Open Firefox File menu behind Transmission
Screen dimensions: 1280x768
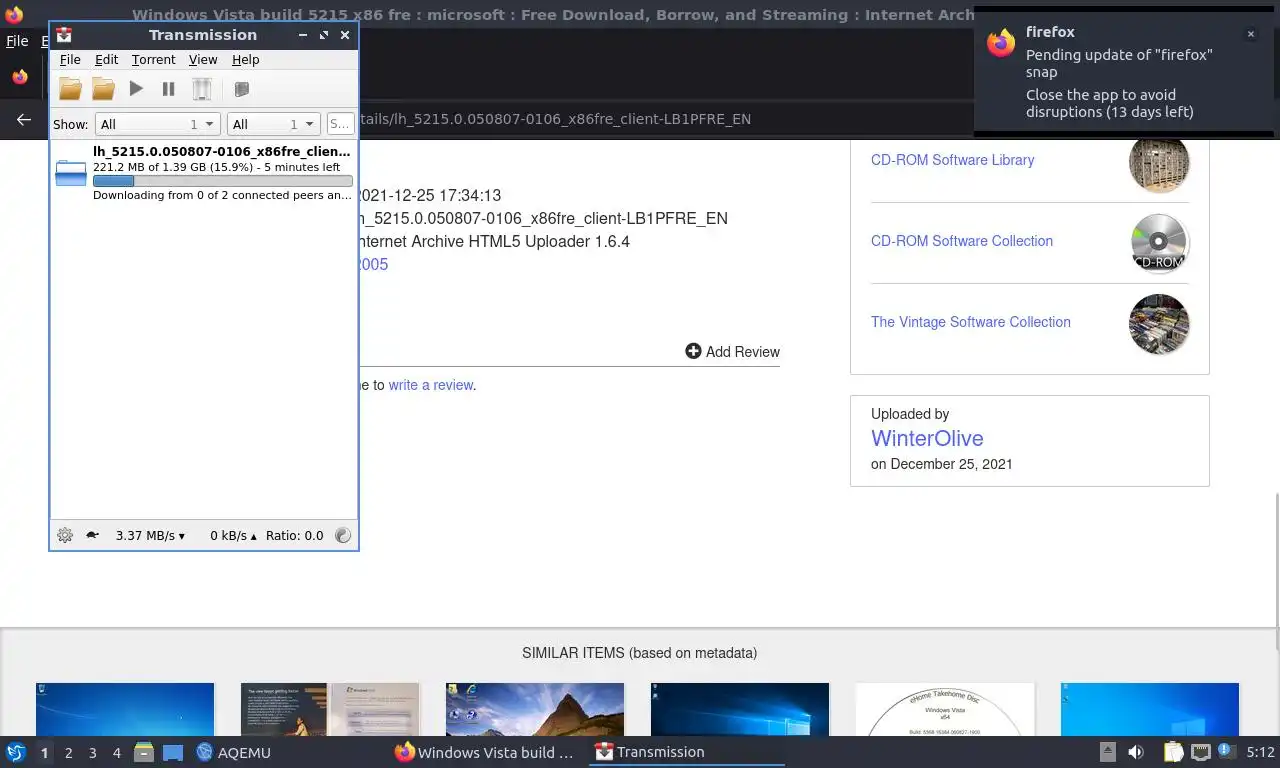coord(17,42)
